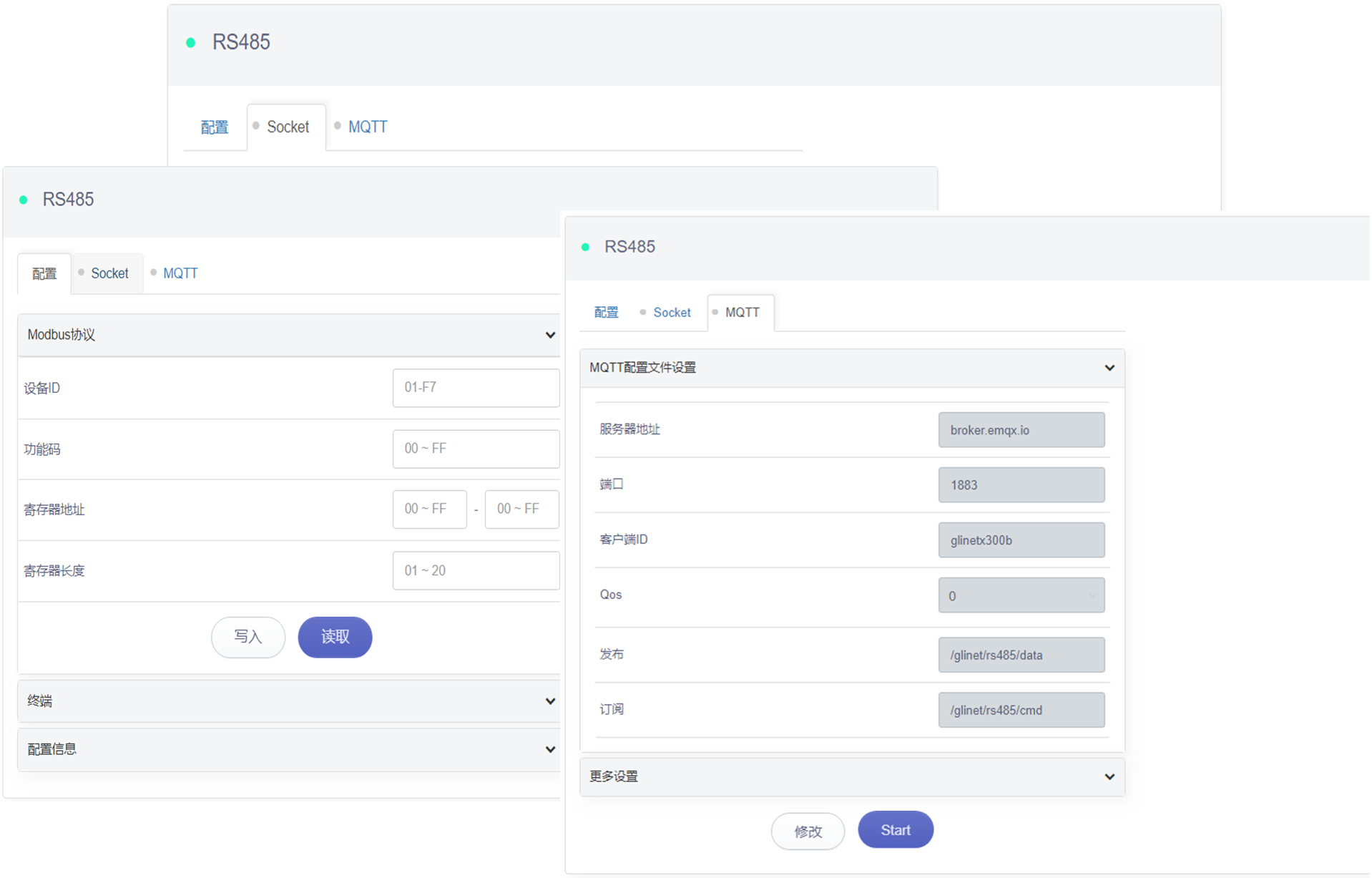
Task: Select 配置 tab in MQTT settings window
Action: (x=606, y=313)
